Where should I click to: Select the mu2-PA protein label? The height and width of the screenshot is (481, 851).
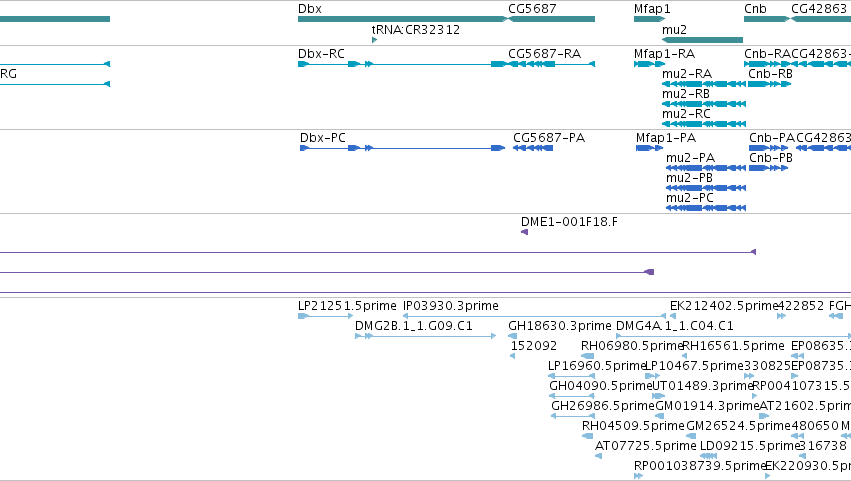point(690,158)
